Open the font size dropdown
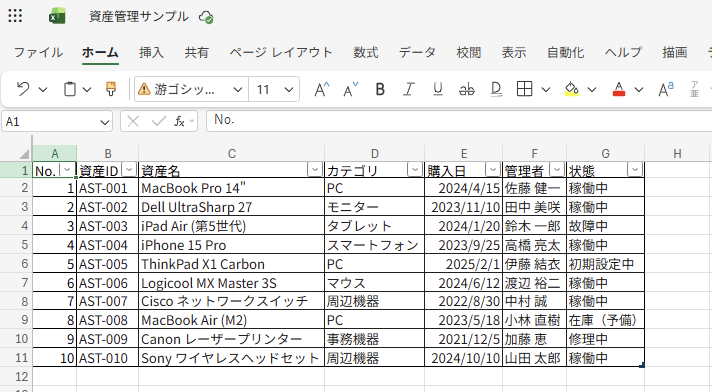Image resolution: width=712 pixels, height=392 pixels. pos(289,89)
